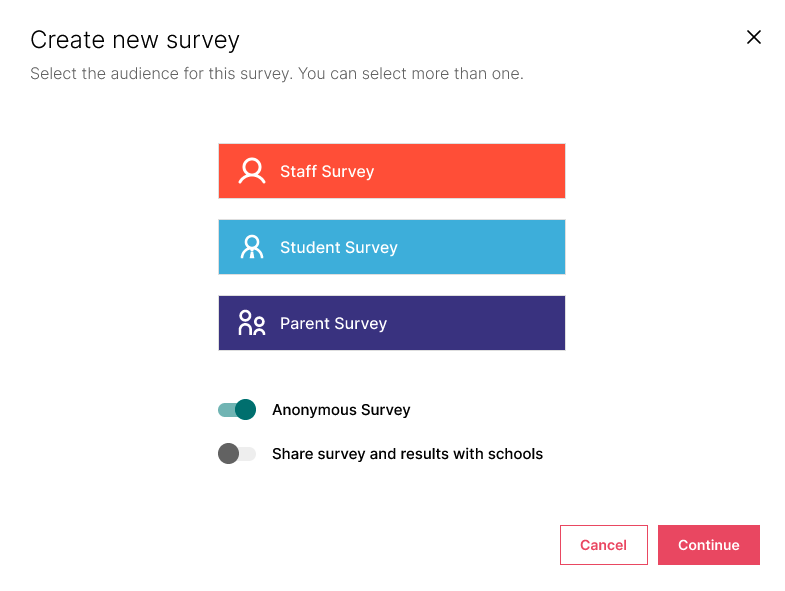Choose the Student Survey text label

[339, 247]
